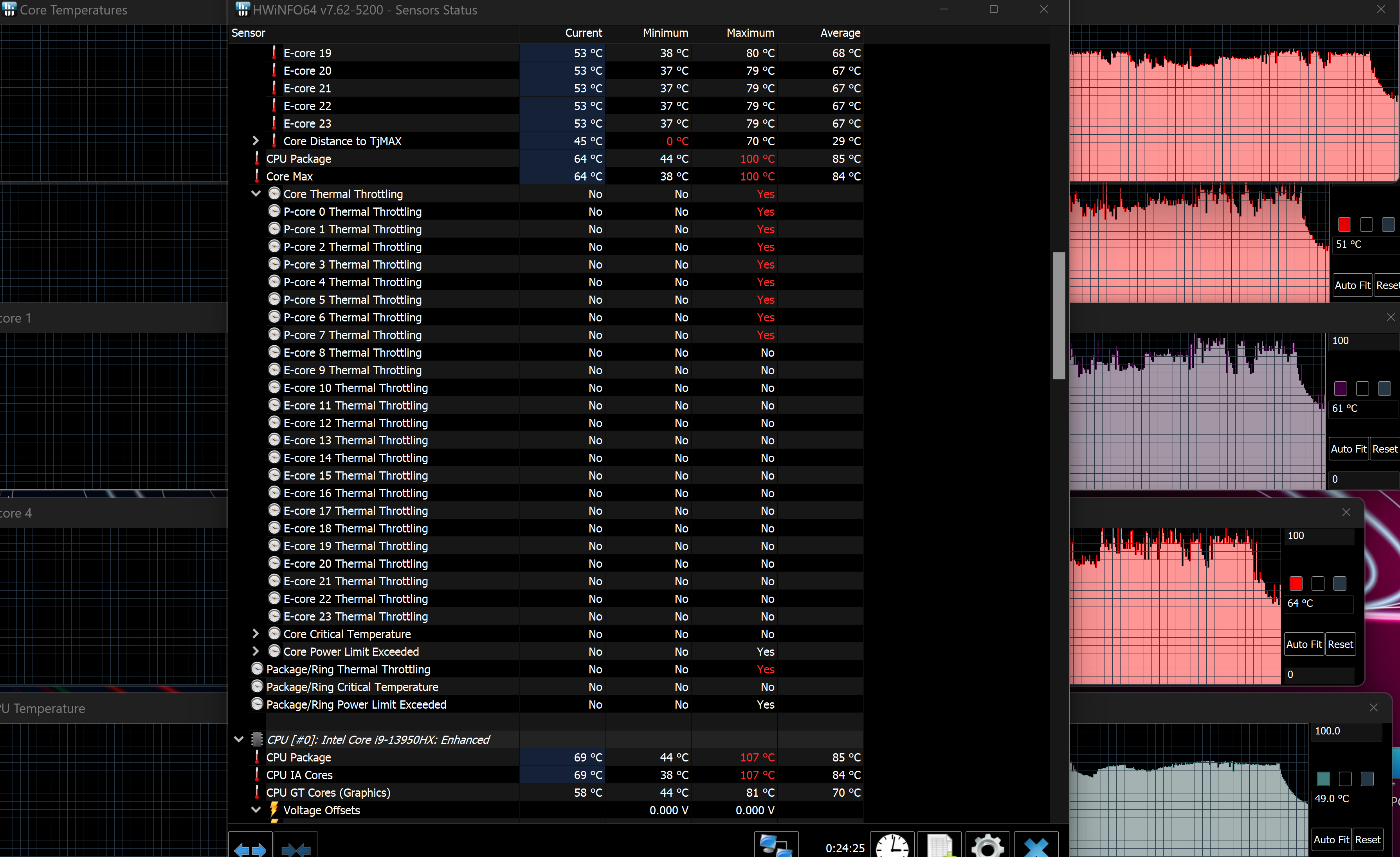Screen dimensions: 1400x857
Task: Select the Package/Ring Thermal Throttling row label
Action: (348, 669)
